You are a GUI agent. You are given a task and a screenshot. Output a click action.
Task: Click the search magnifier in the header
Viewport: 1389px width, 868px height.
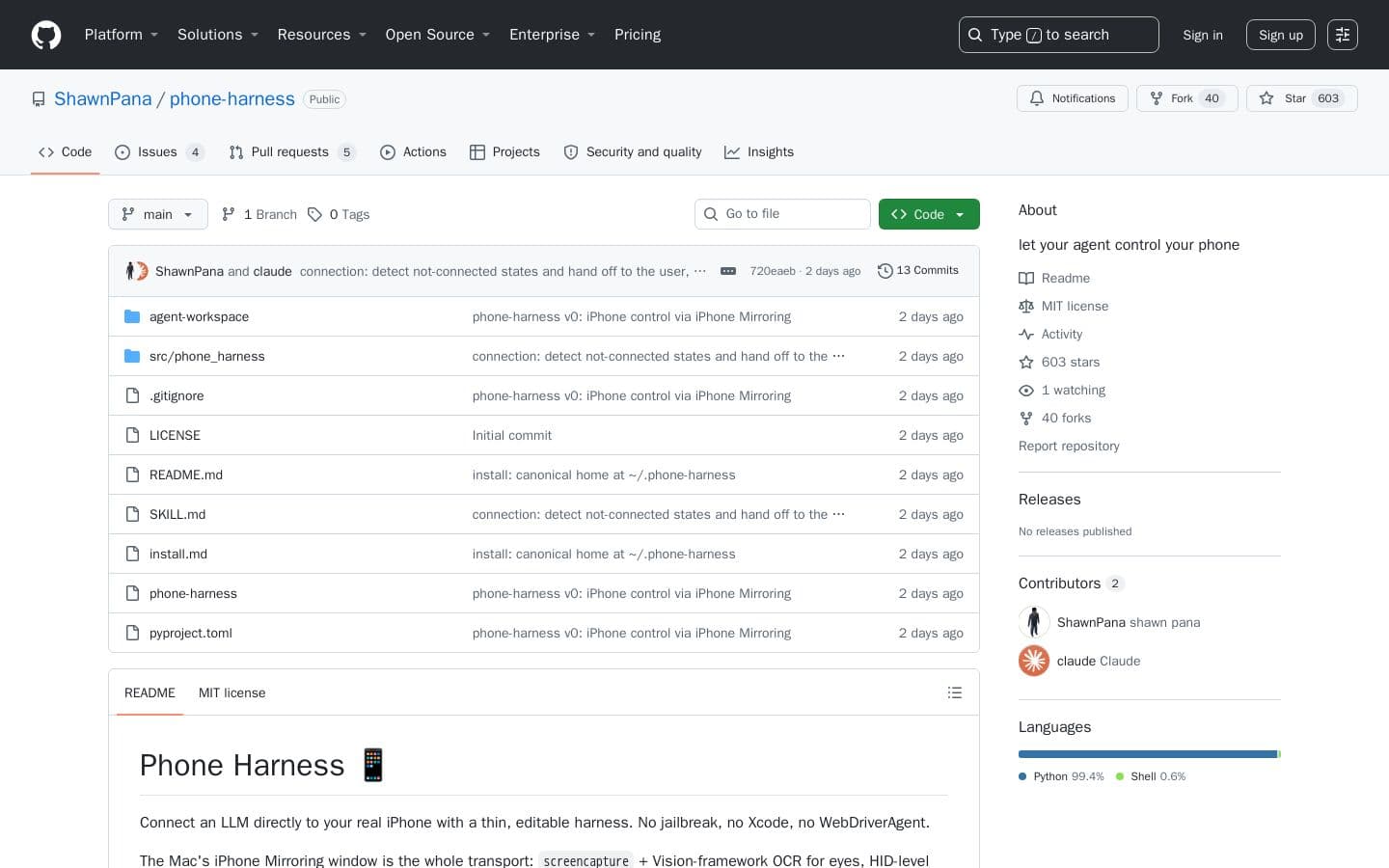(975, 35)
